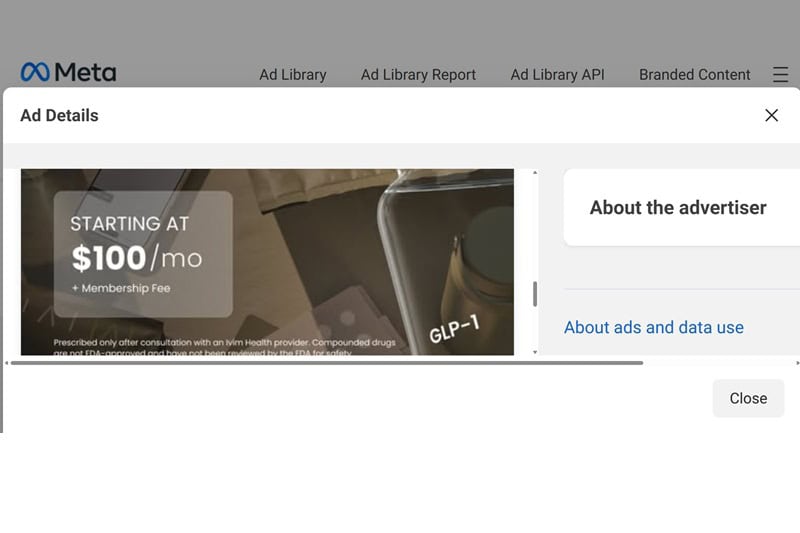Click the Meta logo

[x=68, y=72]
